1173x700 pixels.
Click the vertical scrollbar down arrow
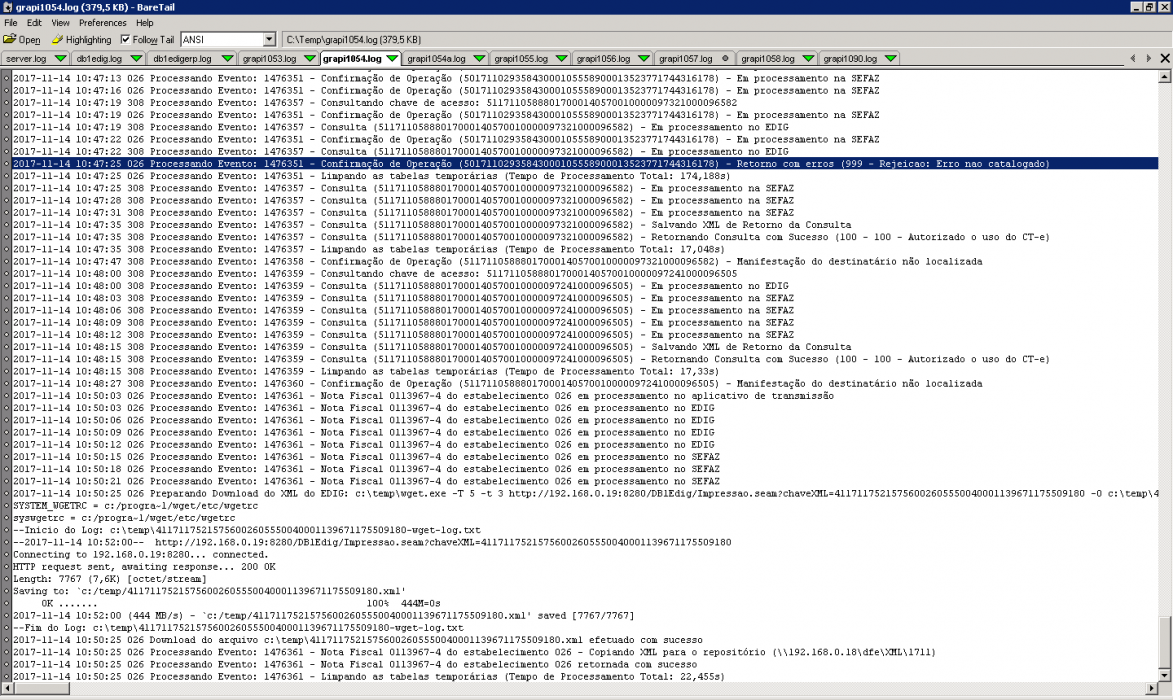click(1165, 675)
